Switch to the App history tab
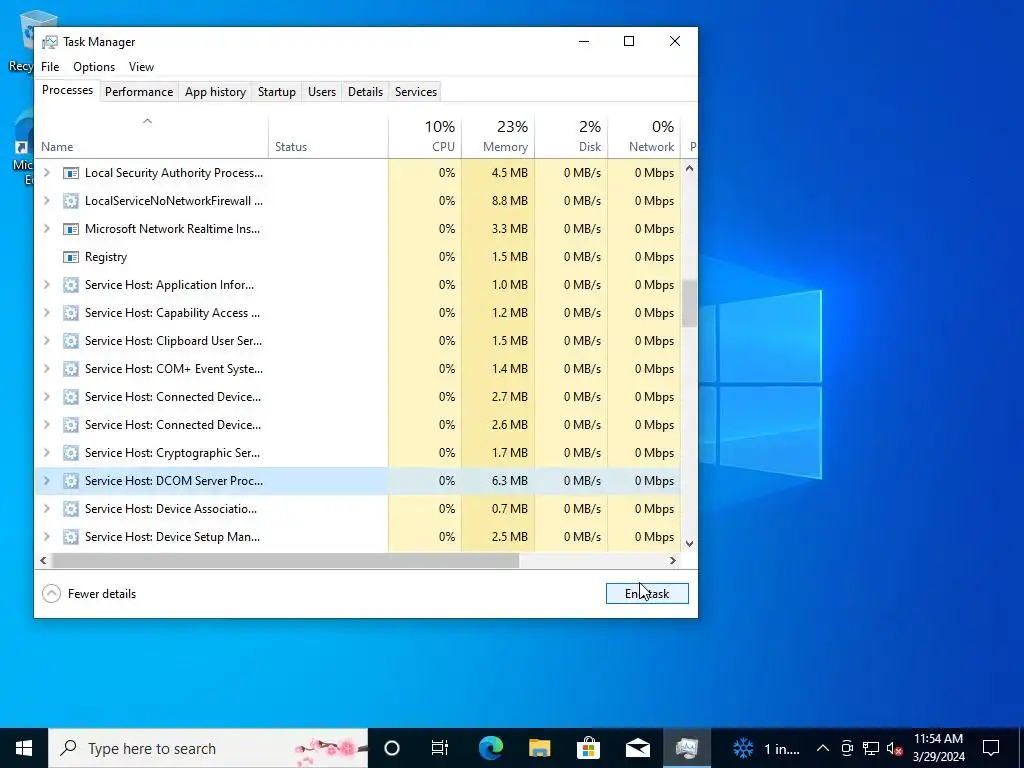 coord(216,92)
